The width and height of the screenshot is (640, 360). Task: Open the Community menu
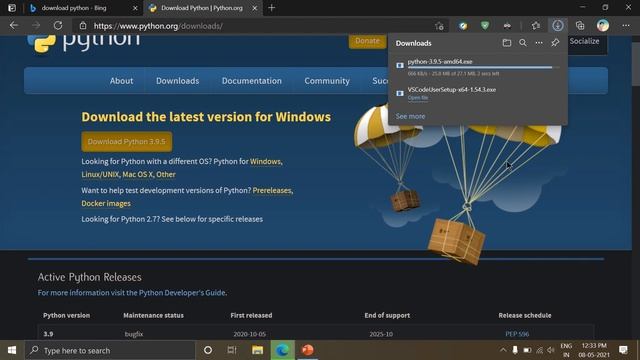[x=327, y=81]
